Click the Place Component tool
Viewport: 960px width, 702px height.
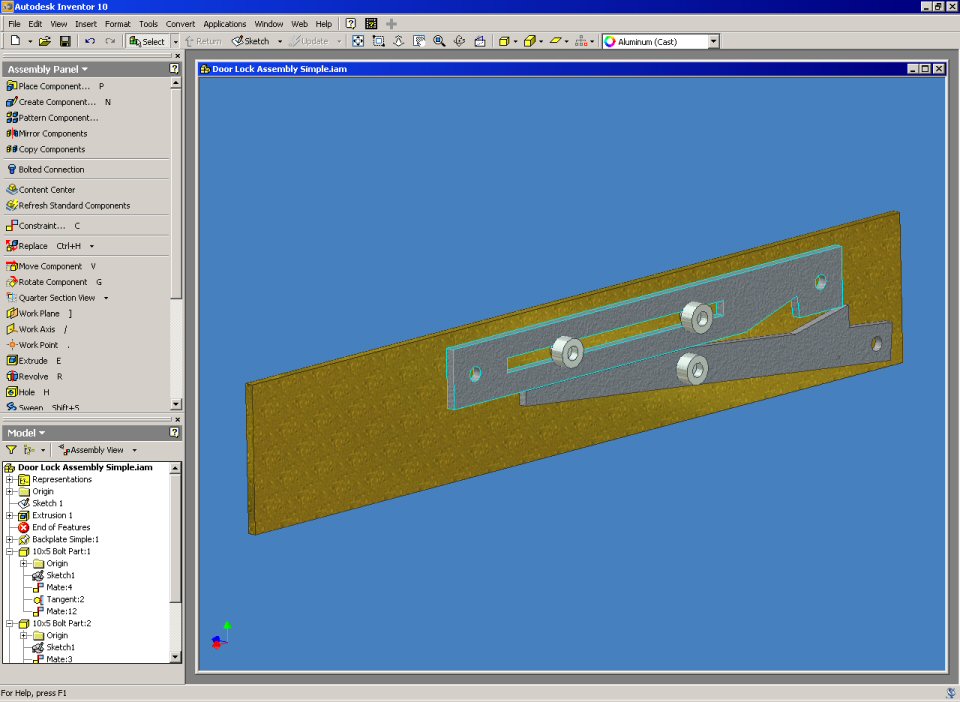(x=53, y=86)
